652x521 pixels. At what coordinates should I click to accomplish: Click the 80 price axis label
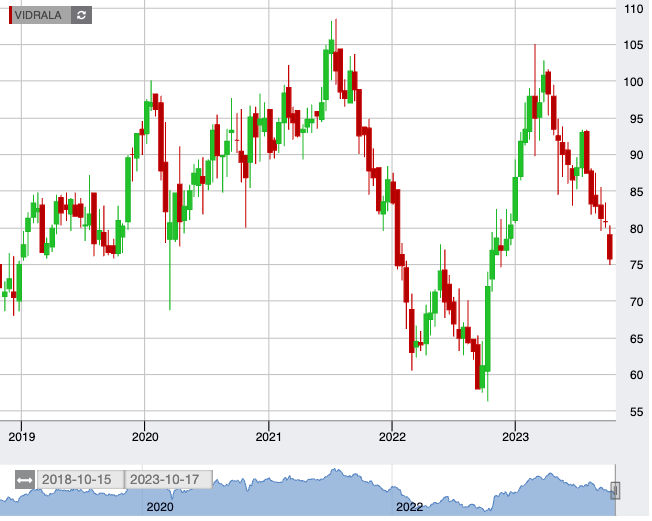[637, 229]
